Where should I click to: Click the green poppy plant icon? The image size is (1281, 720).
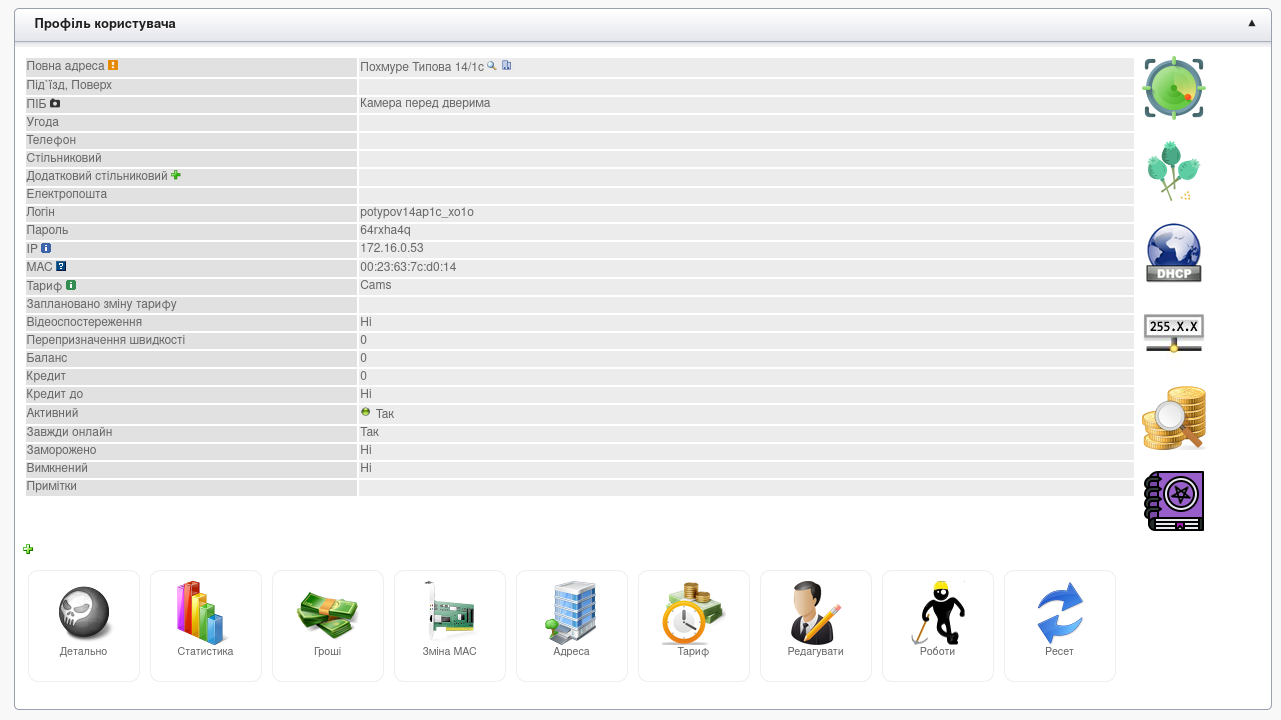tap(1172, 171)
